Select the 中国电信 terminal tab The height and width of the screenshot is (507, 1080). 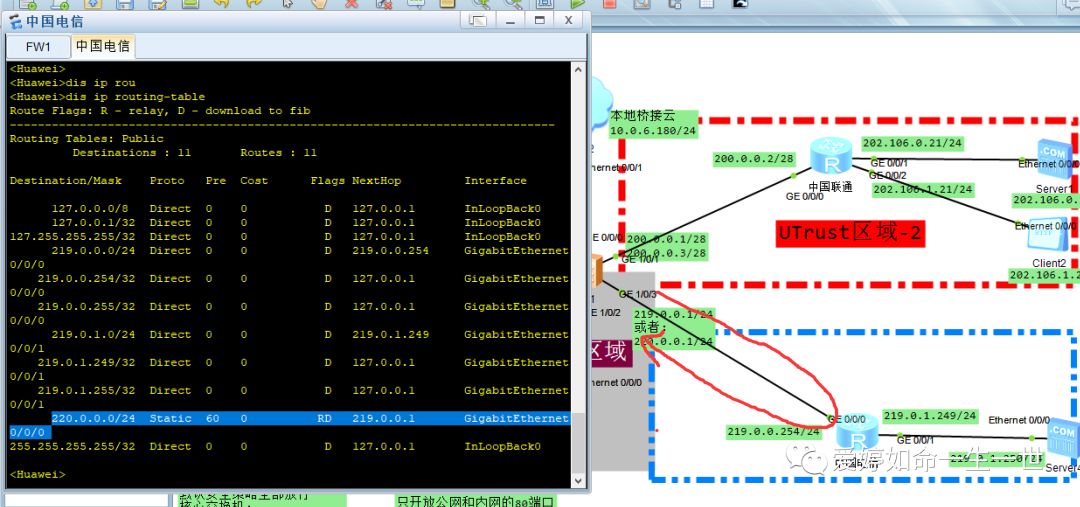click(x=103, y=47)
